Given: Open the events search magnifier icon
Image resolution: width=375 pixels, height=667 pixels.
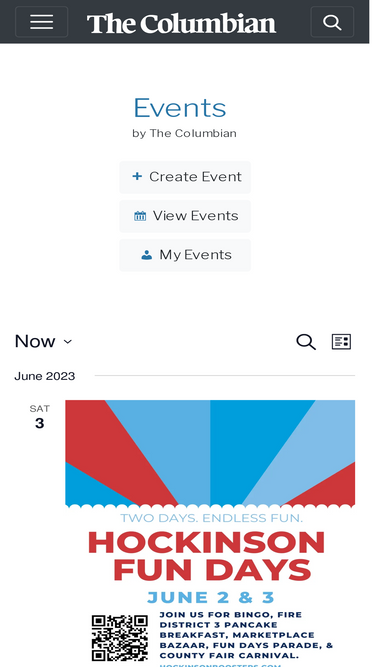Looking at the screenshot, I should [306, 342].
